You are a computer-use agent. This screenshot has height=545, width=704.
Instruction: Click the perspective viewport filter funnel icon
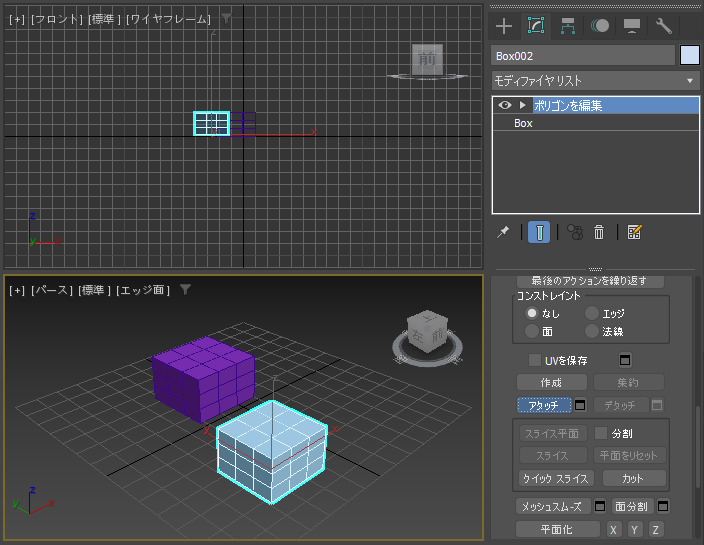tap(185, 289)
